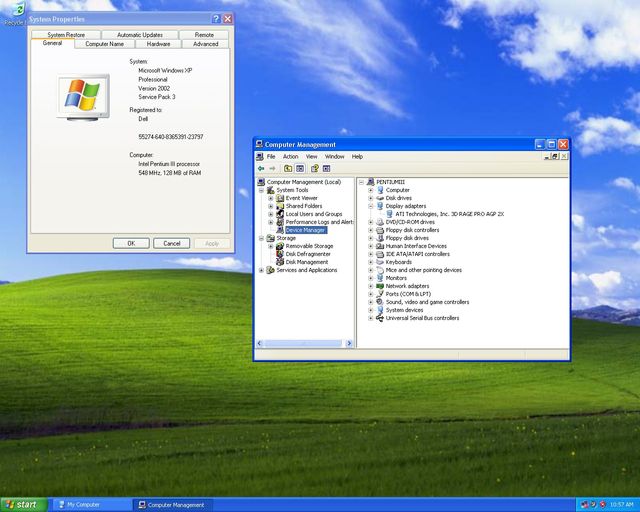
Task: Switch to the Advanced tab
Action: tap(205, 44)
